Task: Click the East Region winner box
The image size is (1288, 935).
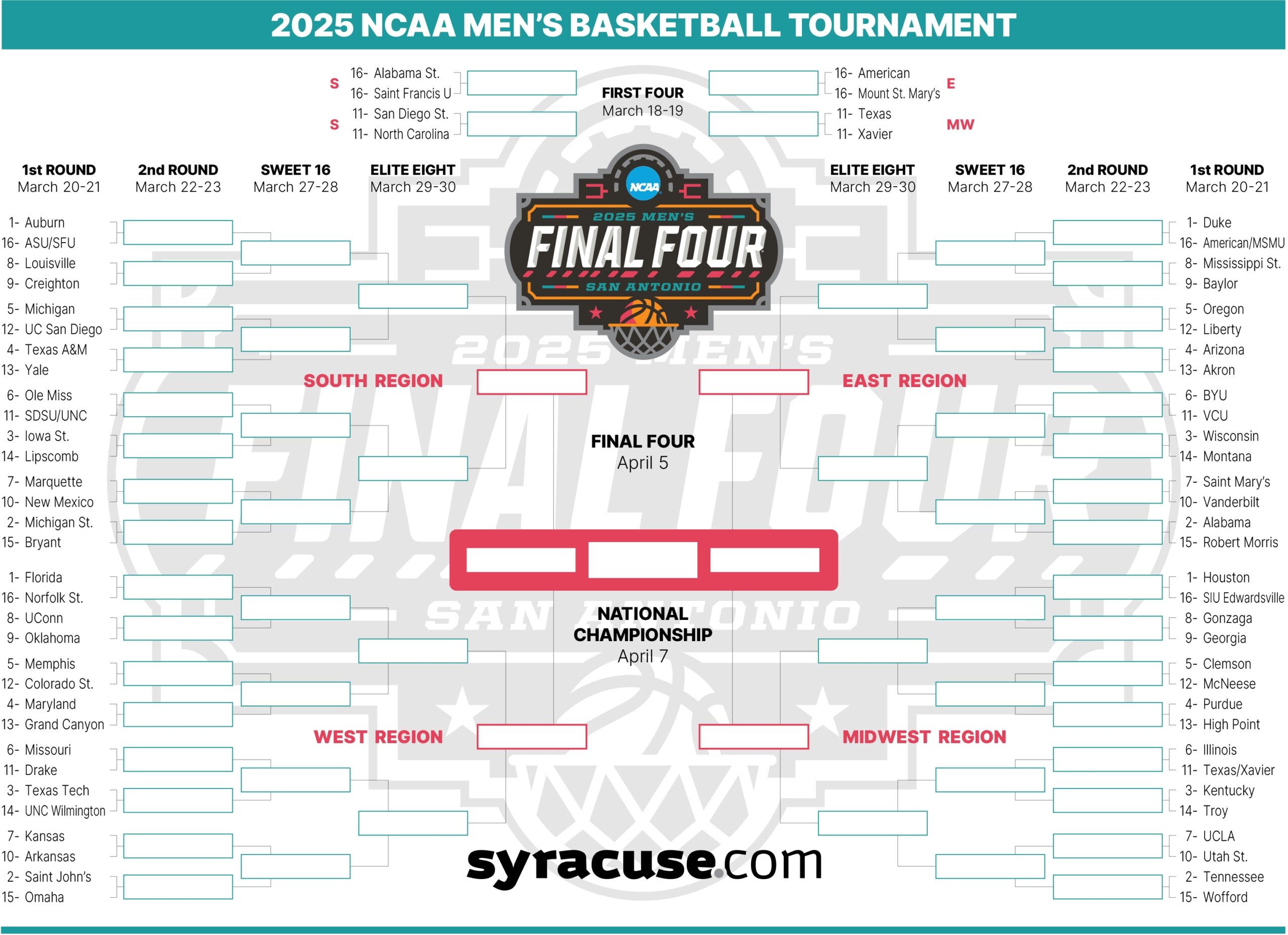Action: 754,382
